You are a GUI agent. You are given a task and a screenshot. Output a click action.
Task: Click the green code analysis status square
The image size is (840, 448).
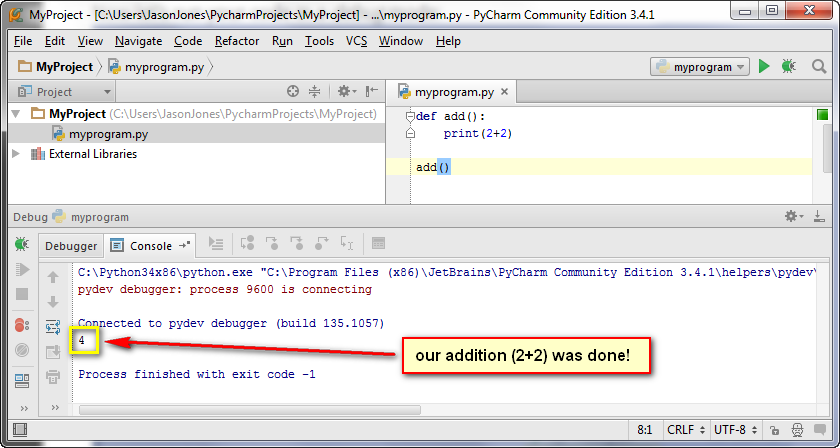[x=822, y=114]
